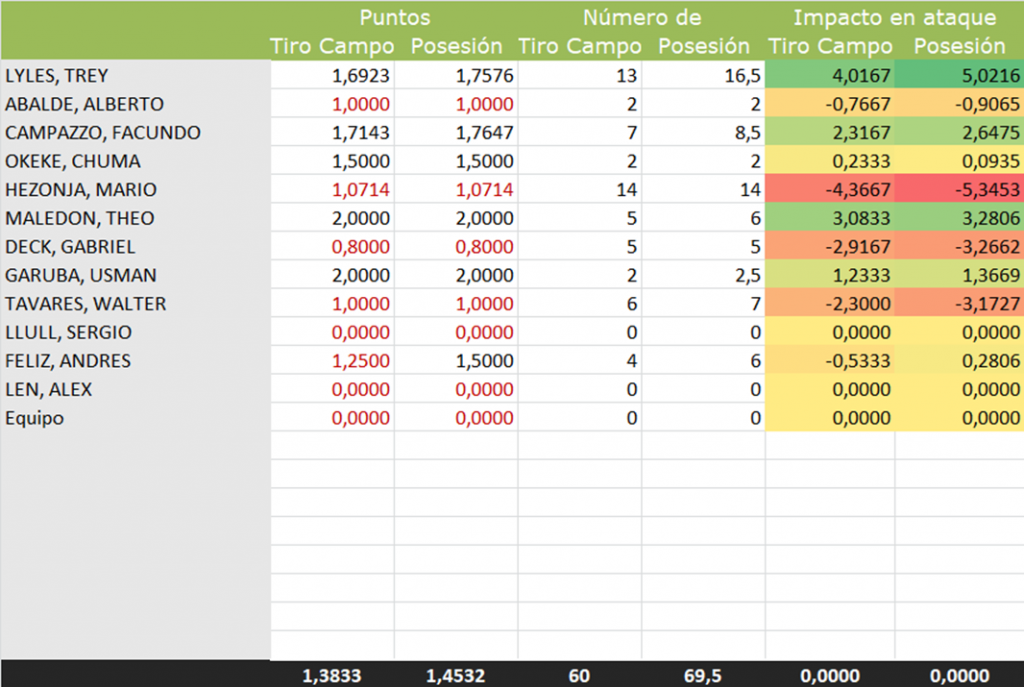This screenshot has width=1024, height=687.
Task: Click the dark green 5,0216 cell
Action: (959, 75)
